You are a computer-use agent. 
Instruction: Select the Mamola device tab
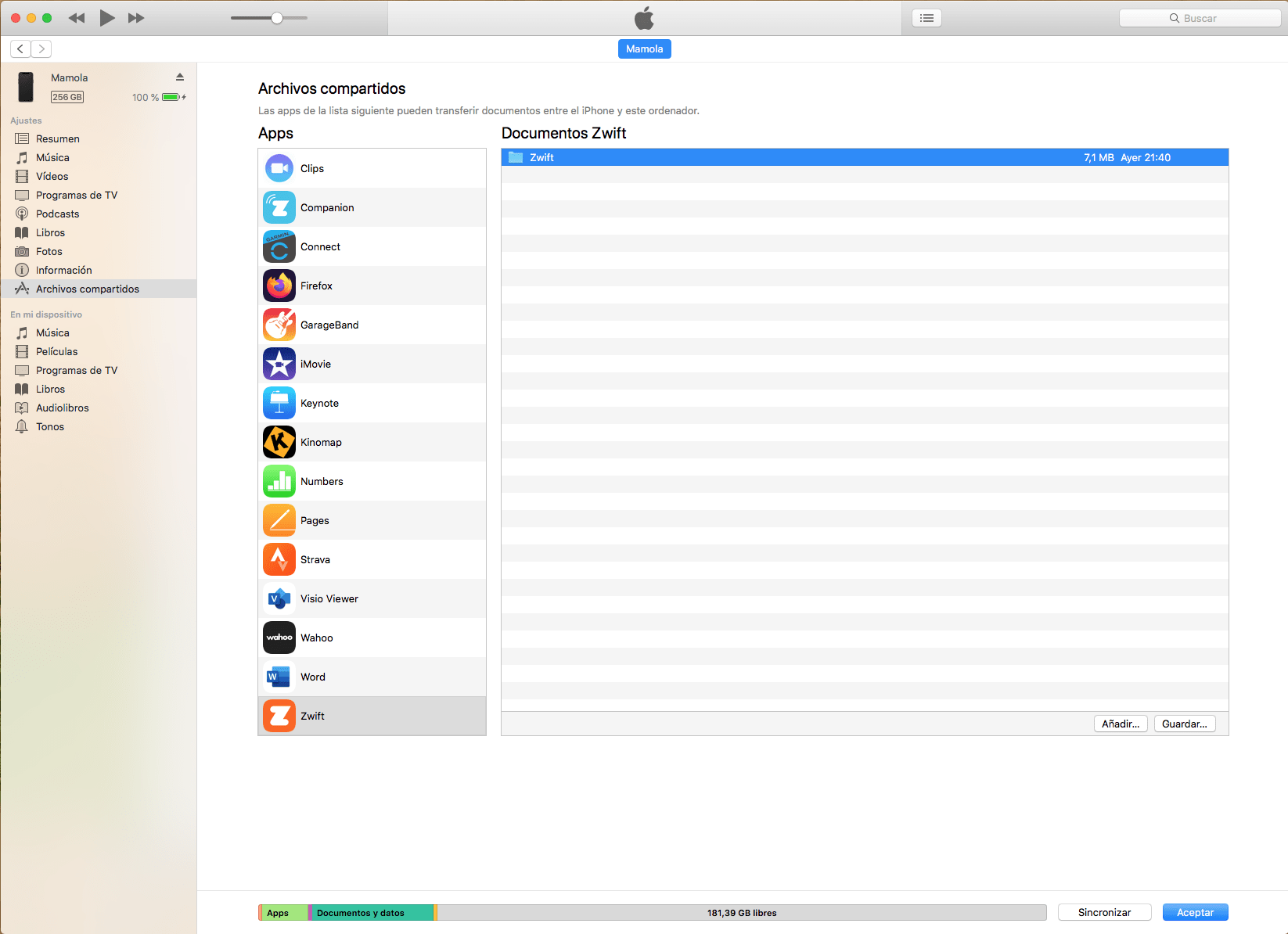click(x=645, y=48)
